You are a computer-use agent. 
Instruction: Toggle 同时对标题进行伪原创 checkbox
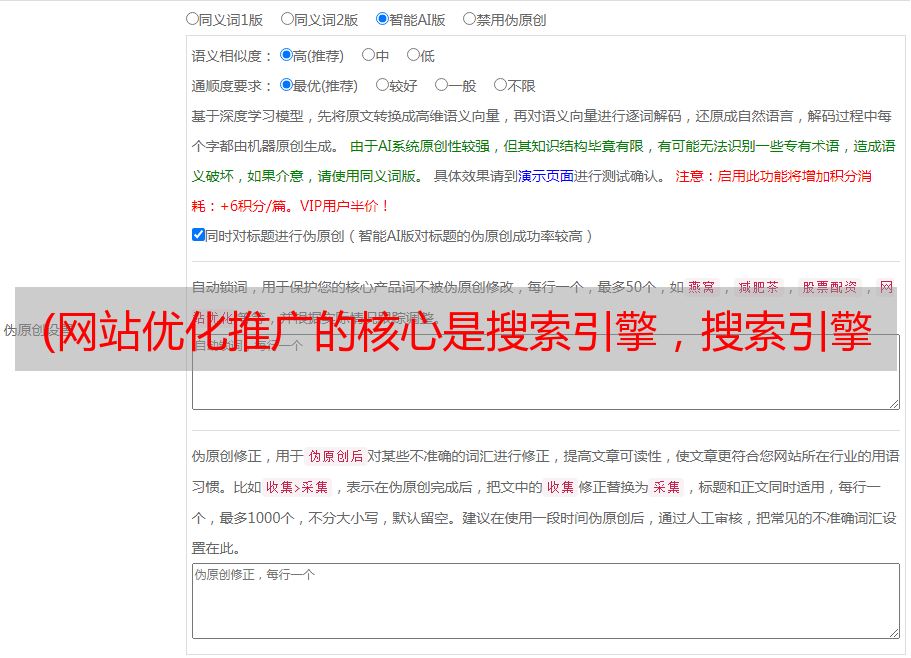pos(198,235)
